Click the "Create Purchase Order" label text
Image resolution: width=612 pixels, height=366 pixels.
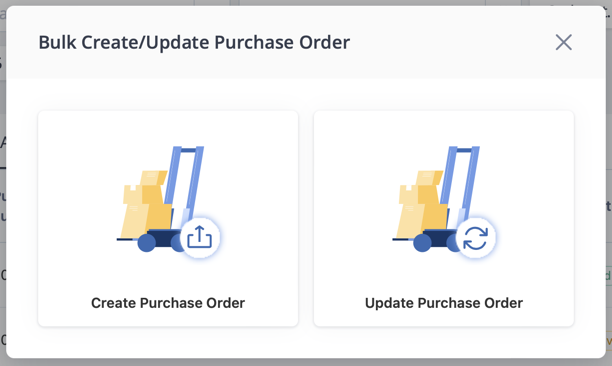coord(168,303)
